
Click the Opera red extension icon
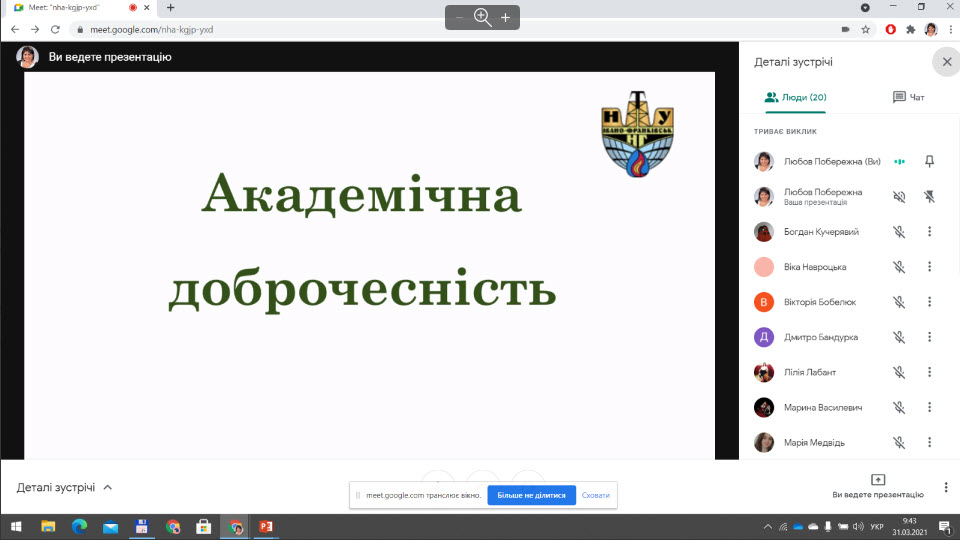click(891, 29)
